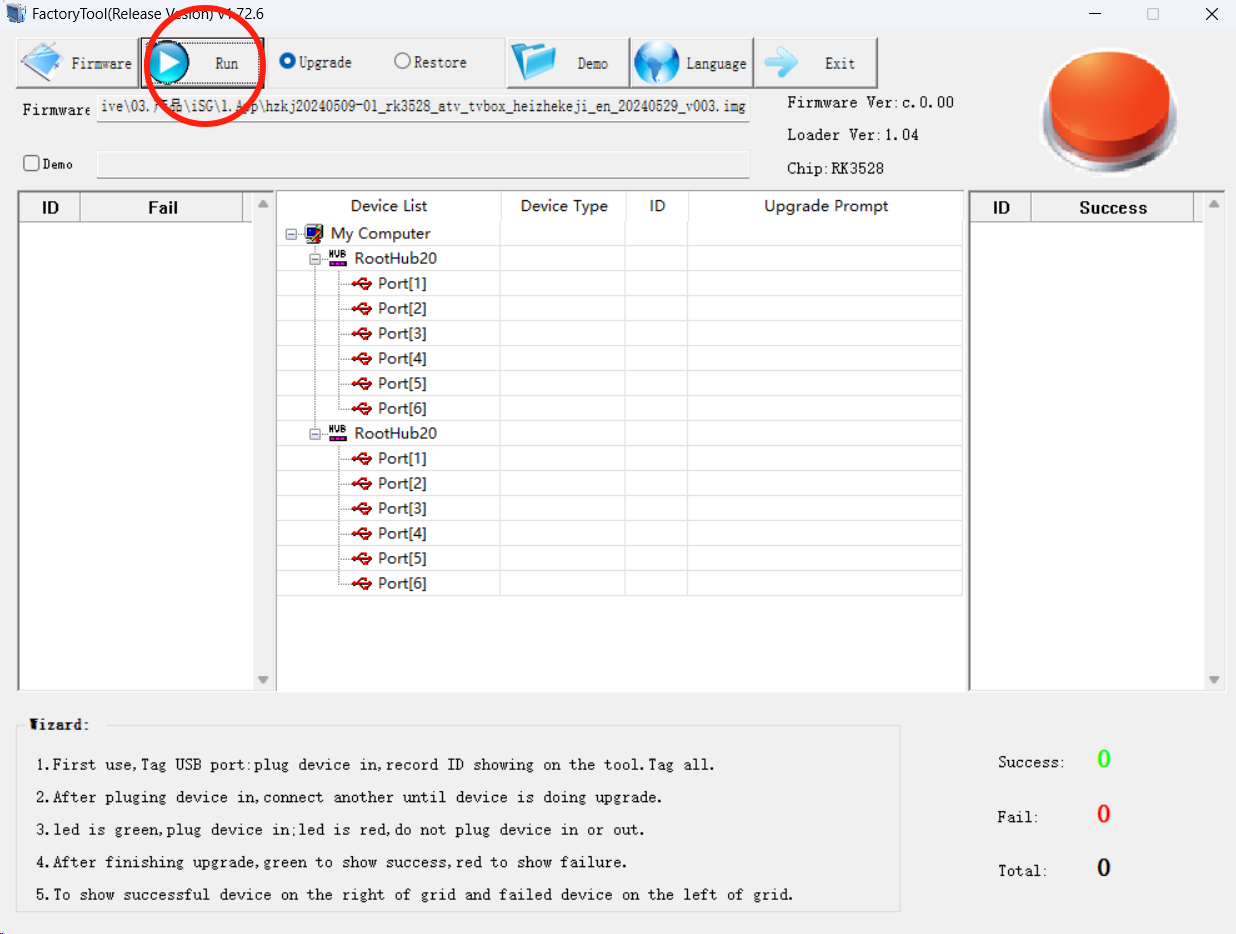Collapse the My Computer tree node
The height and width of the screenshot is (934, 1236).
tap(291, 234)
